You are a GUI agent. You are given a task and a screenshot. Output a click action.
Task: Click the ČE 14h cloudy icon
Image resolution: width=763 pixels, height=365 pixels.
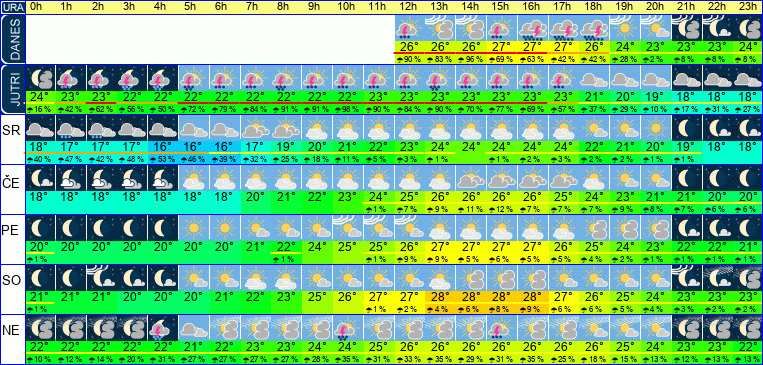click(x=471, y=178)
